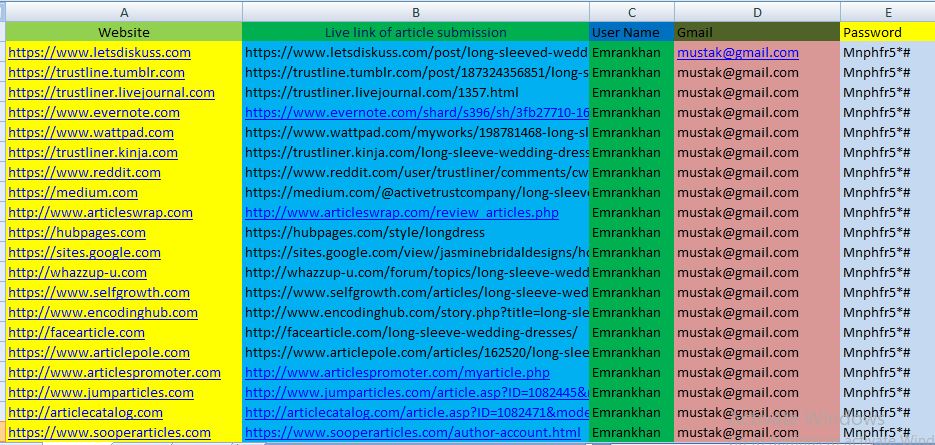Click the 'Gmail' header cell

click(x=757, y=32)
